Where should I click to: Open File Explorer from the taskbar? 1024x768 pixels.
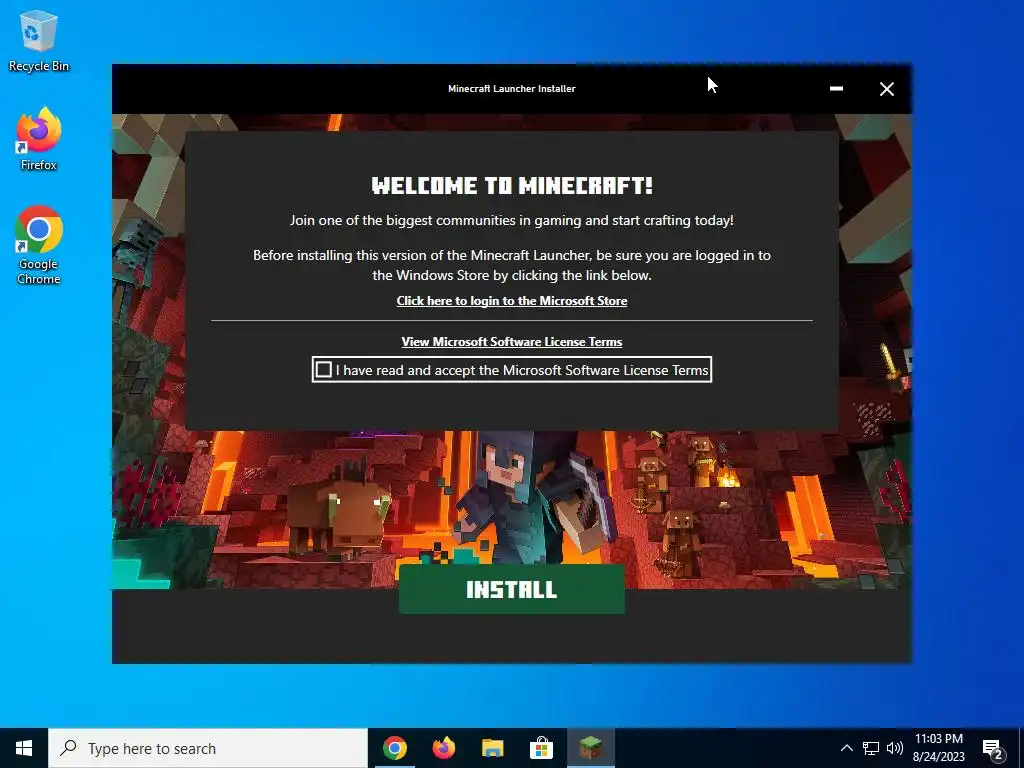tap(492, 748)
